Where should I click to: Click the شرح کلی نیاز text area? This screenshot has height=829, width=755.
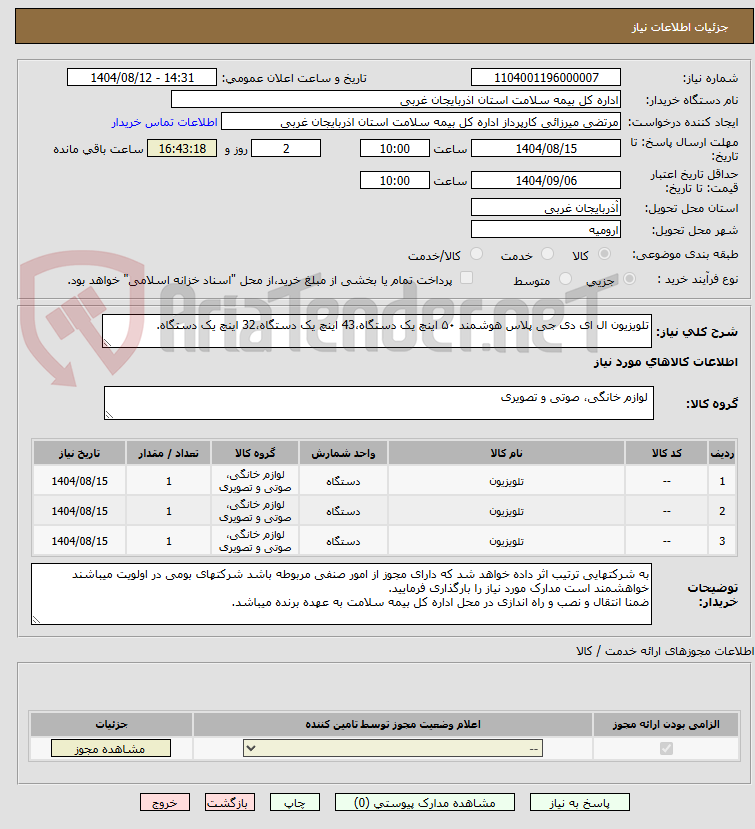(376, 331)
